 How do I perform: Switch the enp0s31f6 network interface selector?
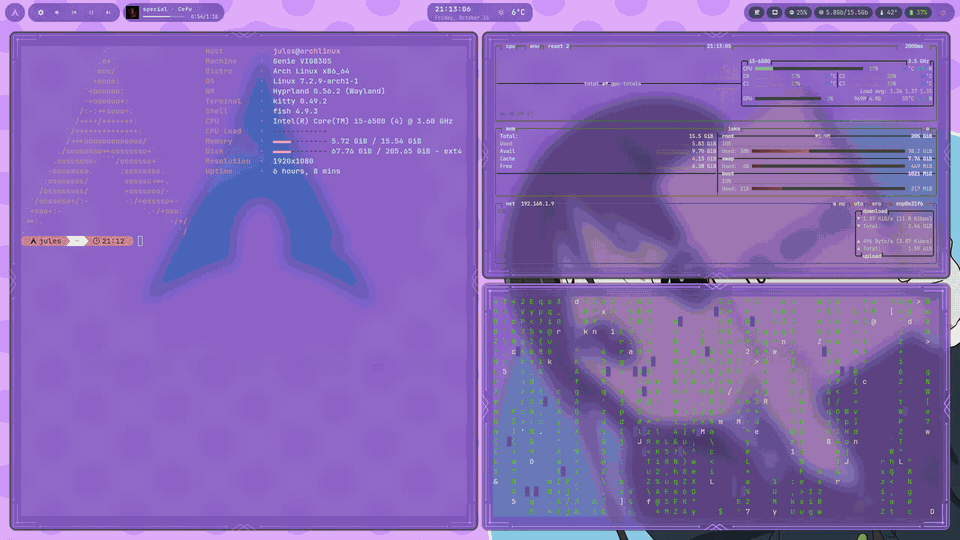pyautogui.click(x=909, y=204)
